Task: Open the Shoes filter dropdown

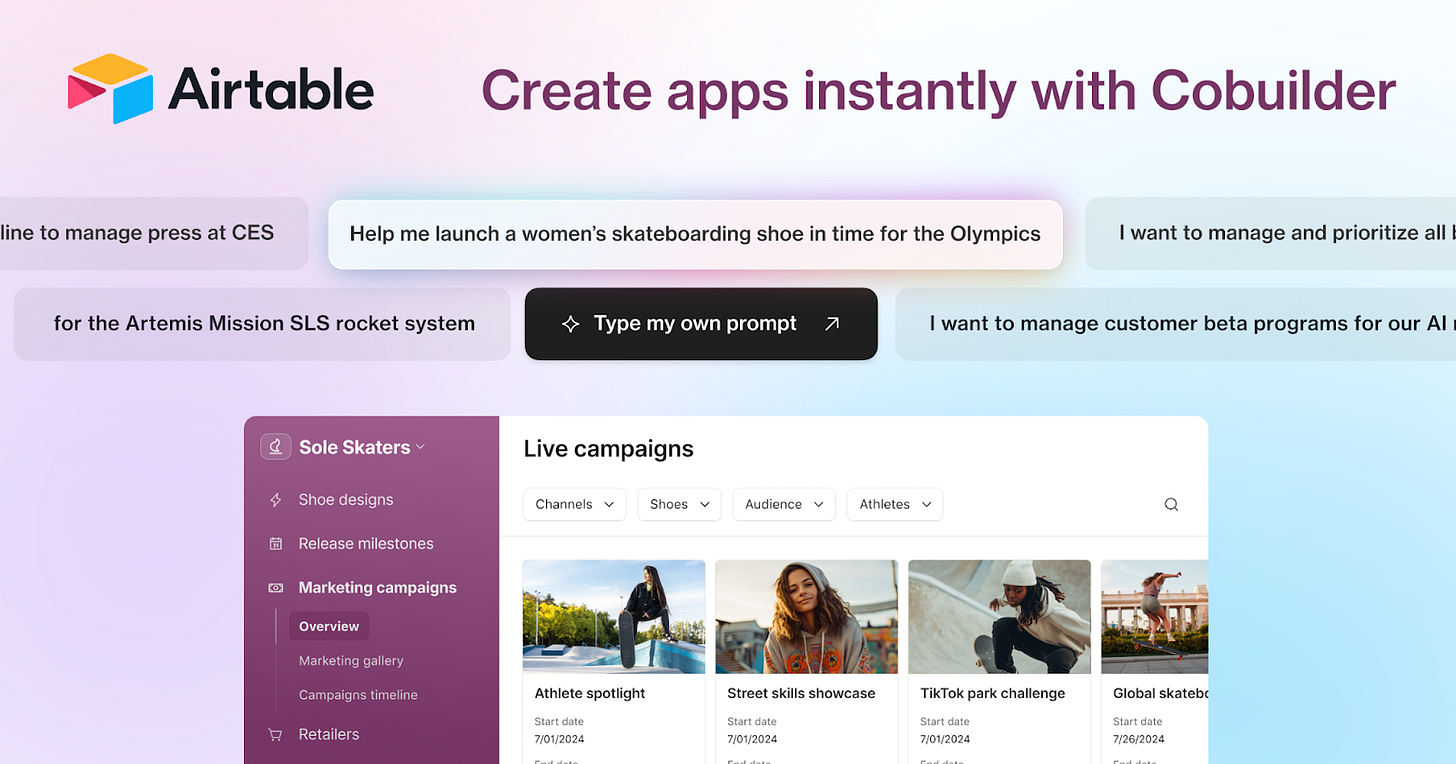Action: [x=680, y=504]
